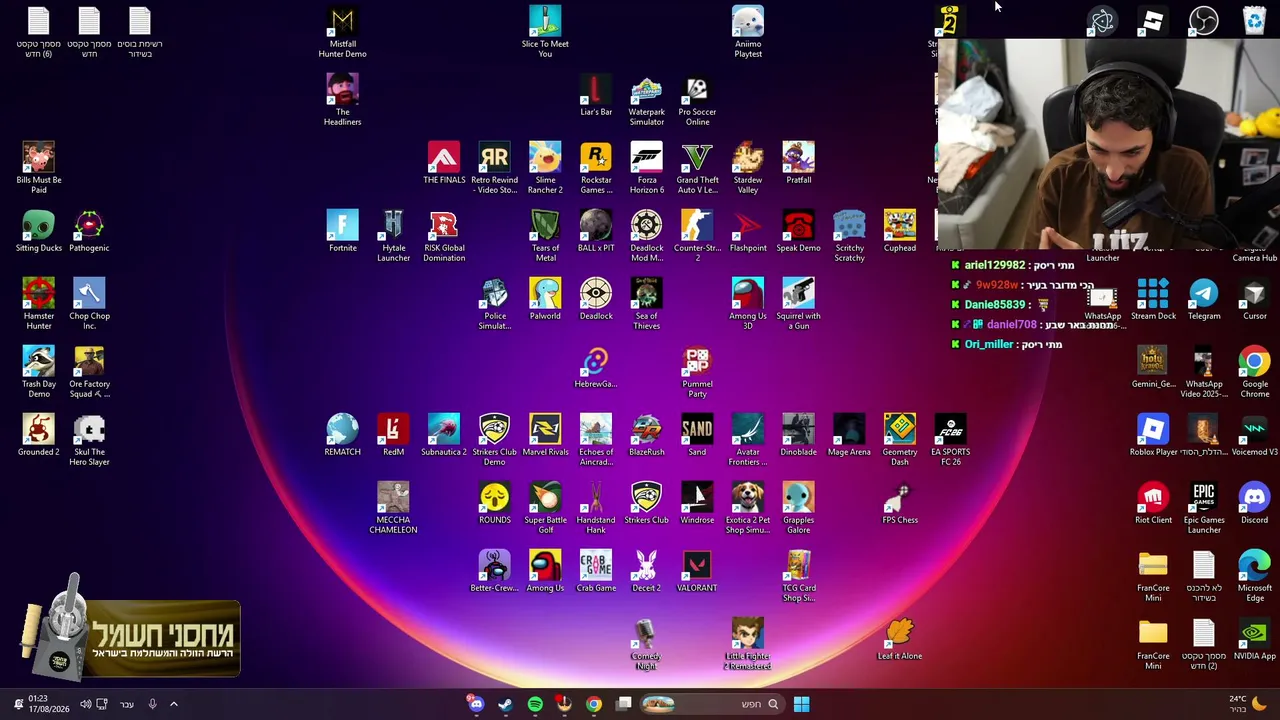Select the REMATCH desktop icon
The height and width of the screenshot is (720, 1280).
pos(342,436)
